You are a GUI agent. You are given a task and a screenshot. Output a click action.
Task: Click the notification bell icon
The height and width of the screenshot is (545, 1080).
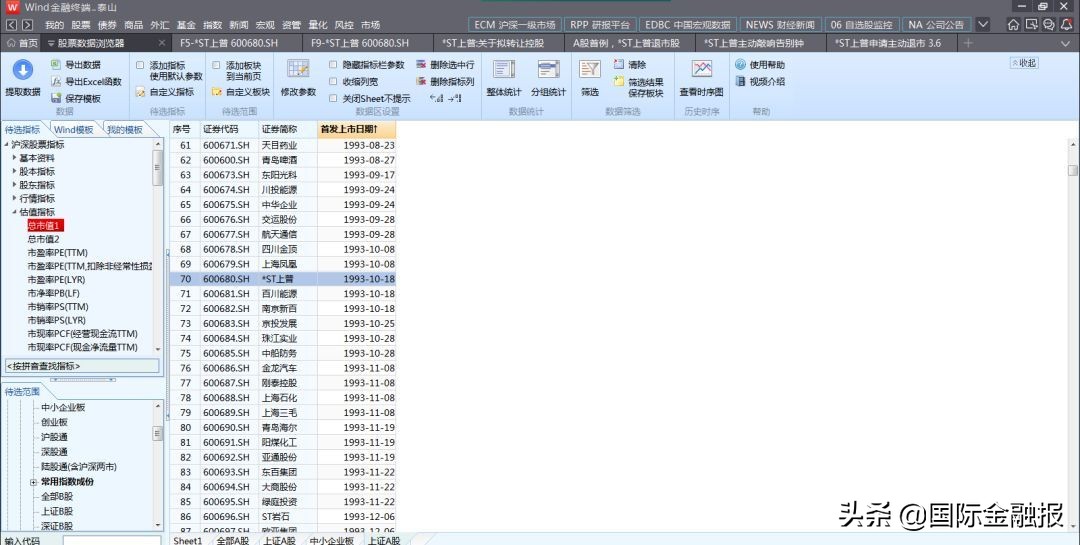pos(1066,25)
